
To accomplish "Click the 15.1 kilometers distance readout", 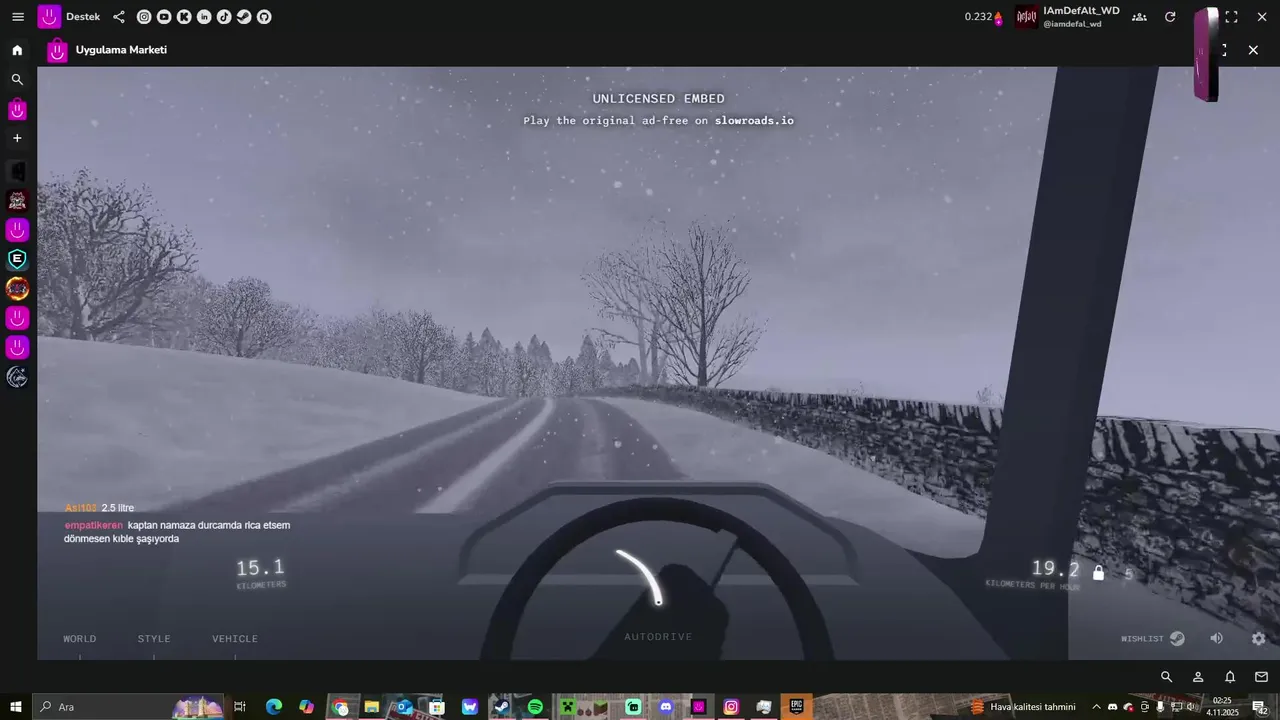I will tap(260, 568).
